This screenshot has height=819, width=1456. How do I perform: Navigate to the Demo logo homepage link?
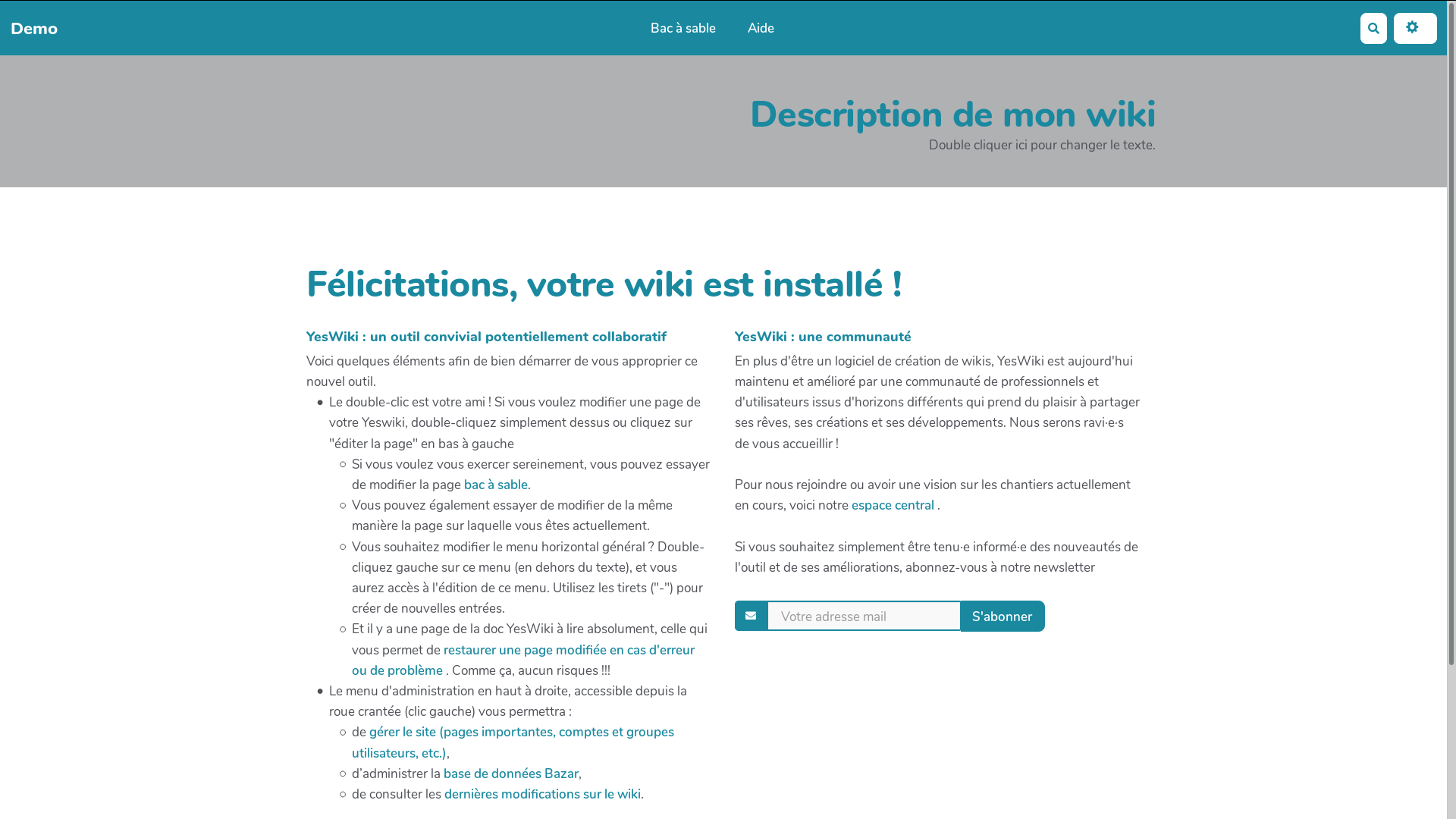34,28
